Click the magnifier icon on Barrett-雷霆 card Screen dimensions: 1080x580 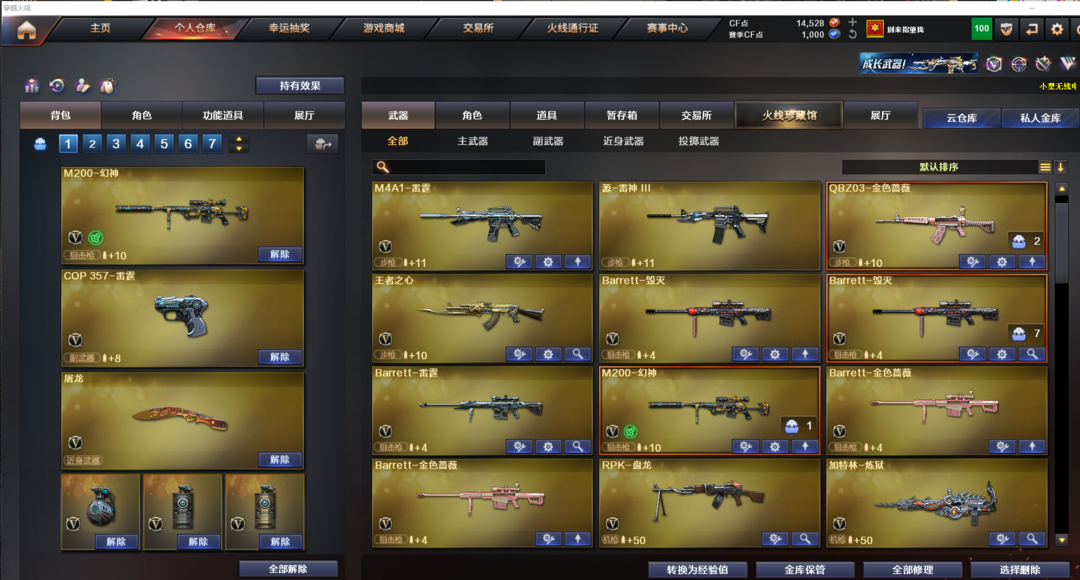point(577,446)
